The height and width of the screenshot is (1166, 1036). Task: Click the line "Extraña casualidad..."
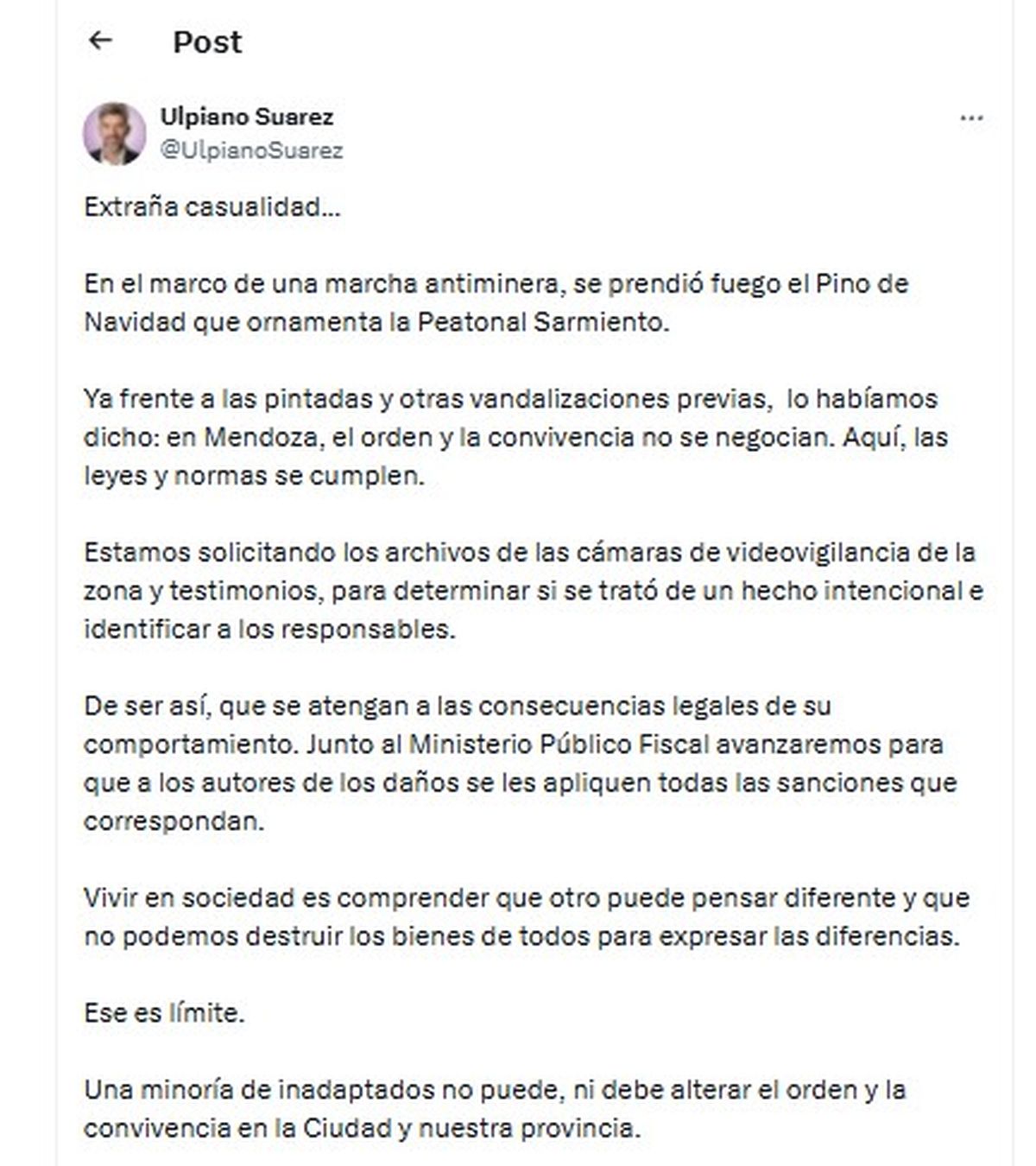tap(212, 207)
